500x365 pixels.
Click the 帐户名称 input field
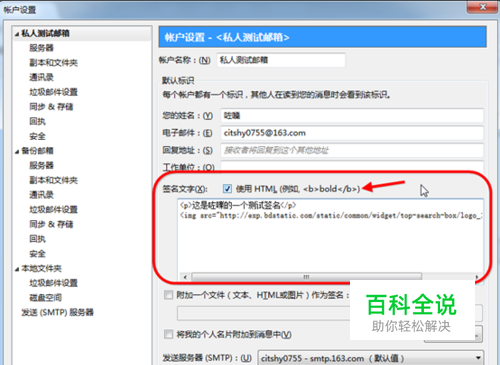click(x=281, y=60)
